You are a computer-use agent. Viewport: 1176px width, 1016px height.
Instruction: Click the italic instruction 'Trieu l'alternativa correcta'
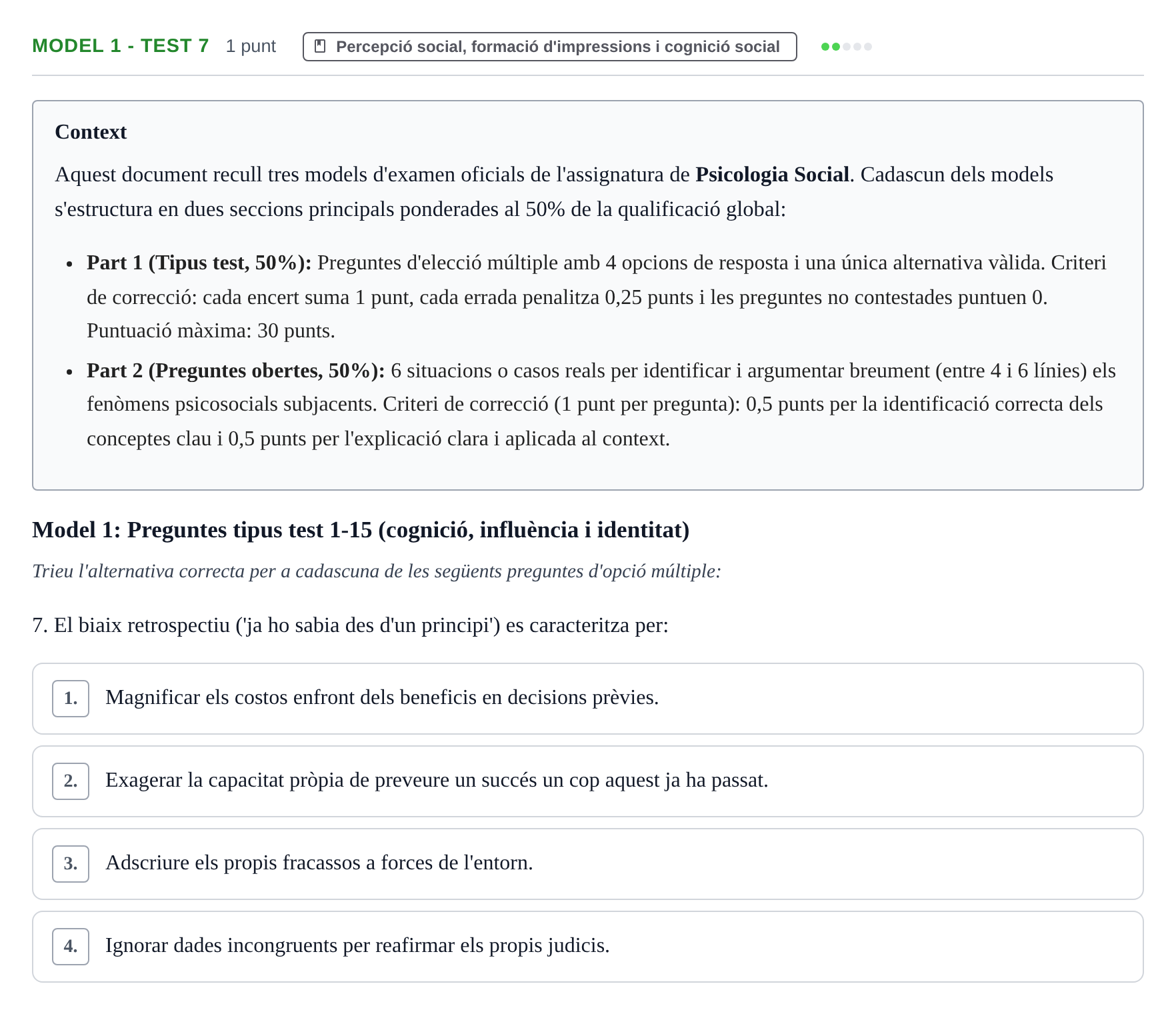click(377, 571)
